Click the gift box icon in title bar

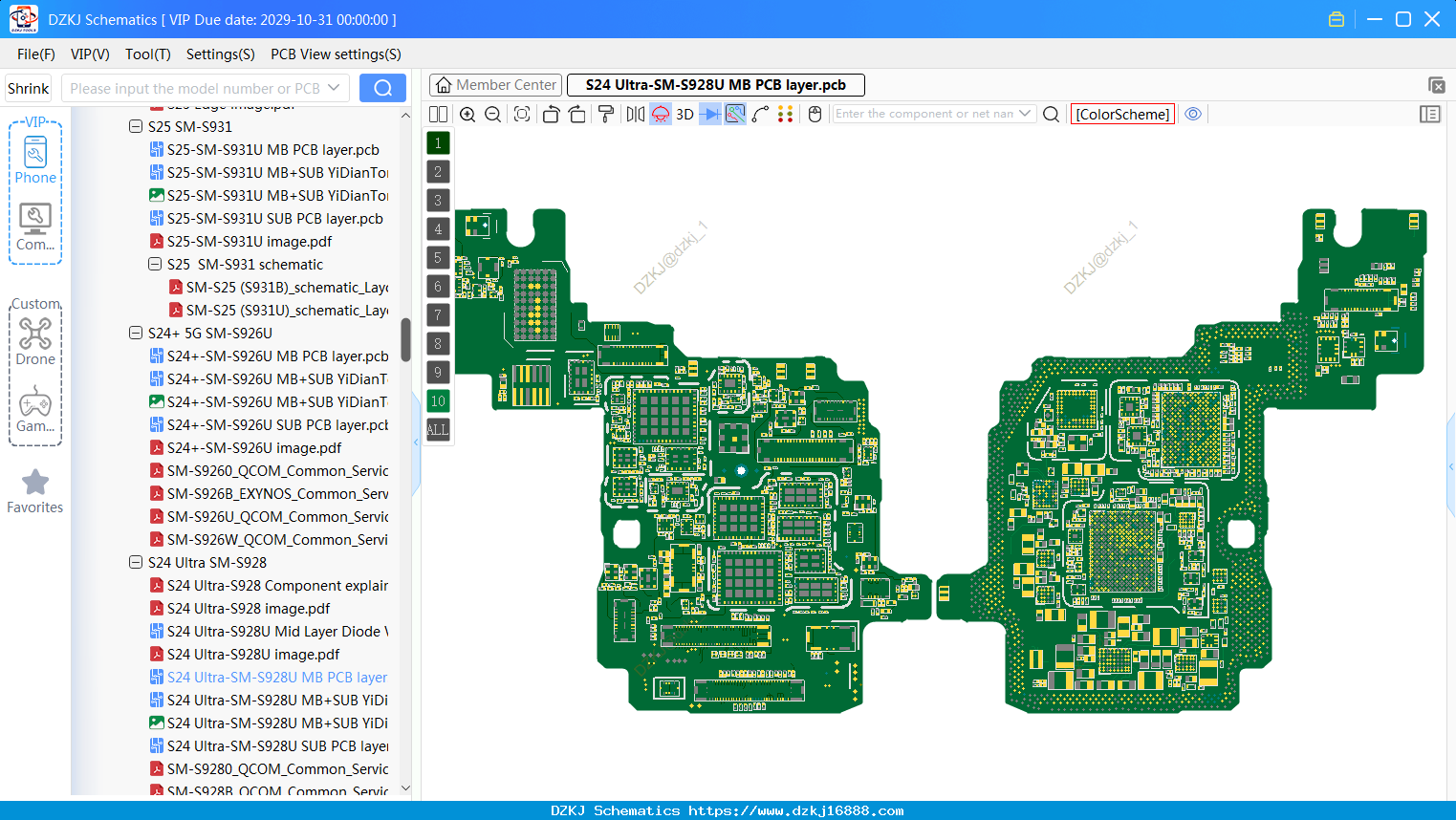(1336, 19)
